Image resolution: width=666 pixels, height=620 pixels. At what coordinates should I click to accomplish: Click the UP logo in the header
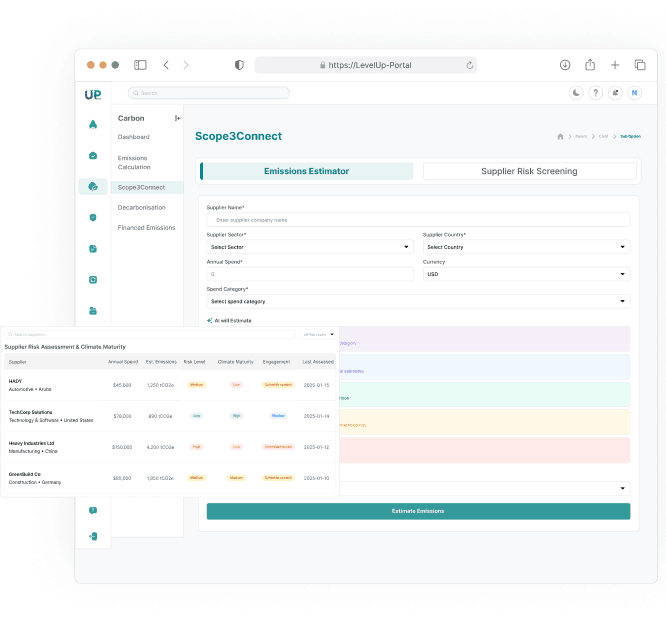tap(93, 93)
